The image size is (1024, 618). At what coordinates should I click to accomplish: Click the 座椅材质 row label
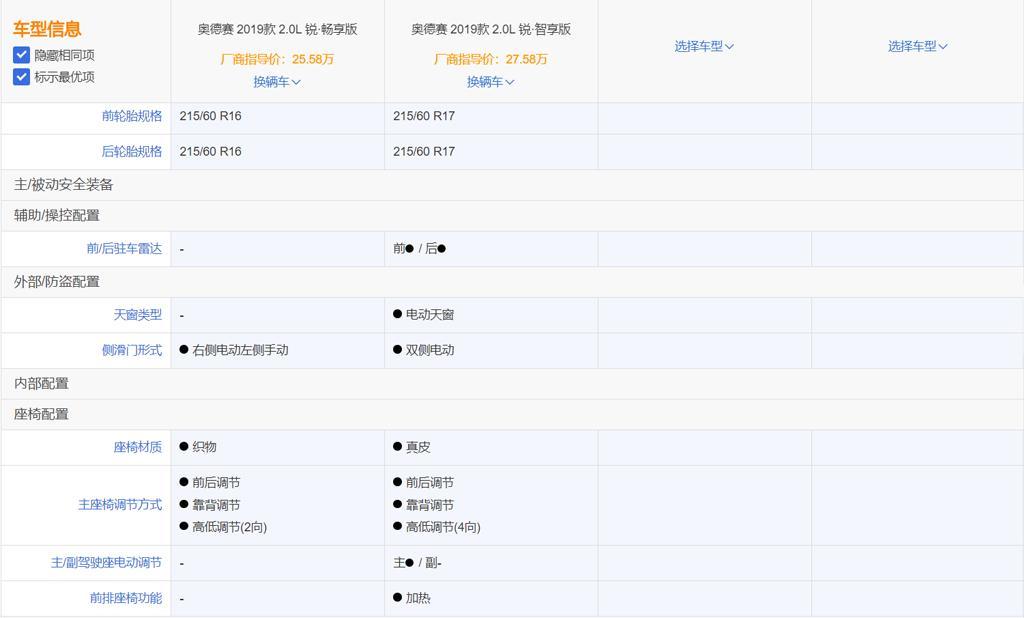pyautogui.click(x=138, y=447)
